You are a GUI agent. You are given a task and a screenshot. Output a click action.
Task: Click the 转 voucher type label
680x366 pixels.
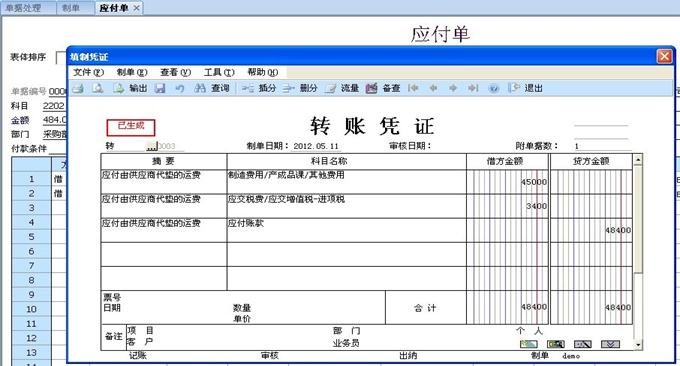(110, 146)
